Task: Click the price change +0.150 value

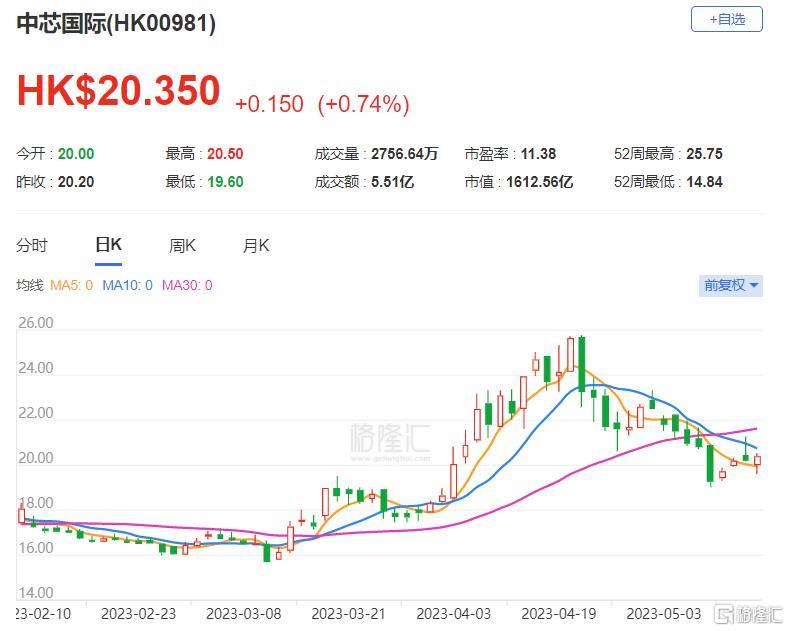Action: (x=269, y=104)
